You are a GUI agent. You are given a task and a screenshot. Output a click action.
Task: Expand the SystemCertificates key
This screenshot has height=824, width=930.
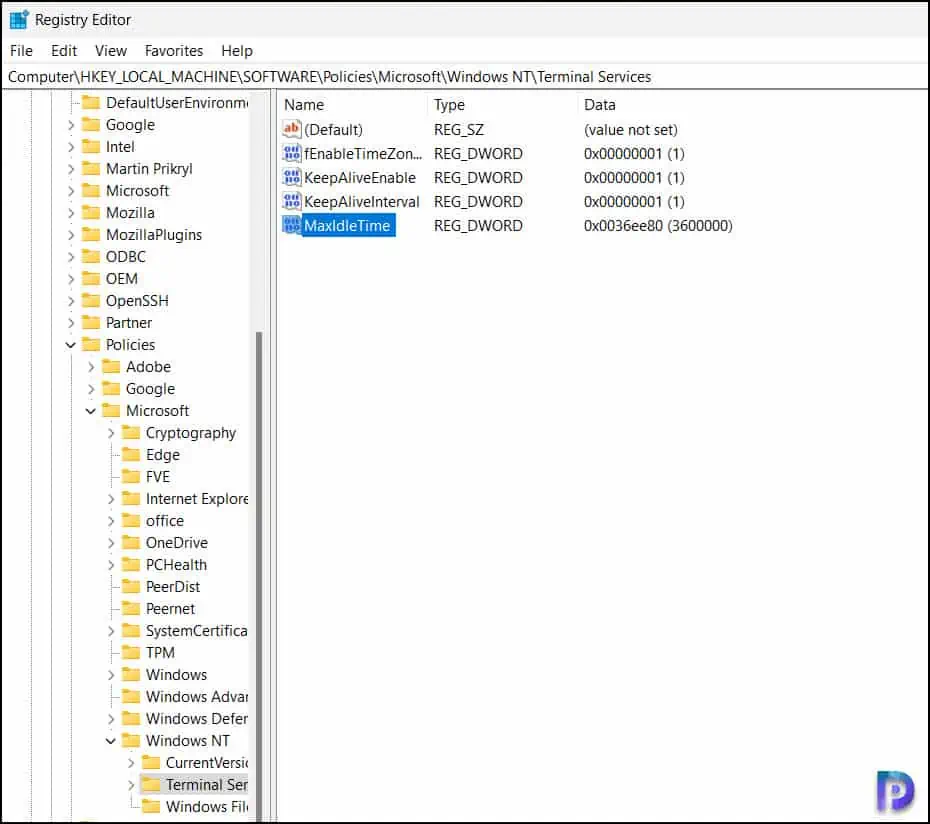[111, 630]
